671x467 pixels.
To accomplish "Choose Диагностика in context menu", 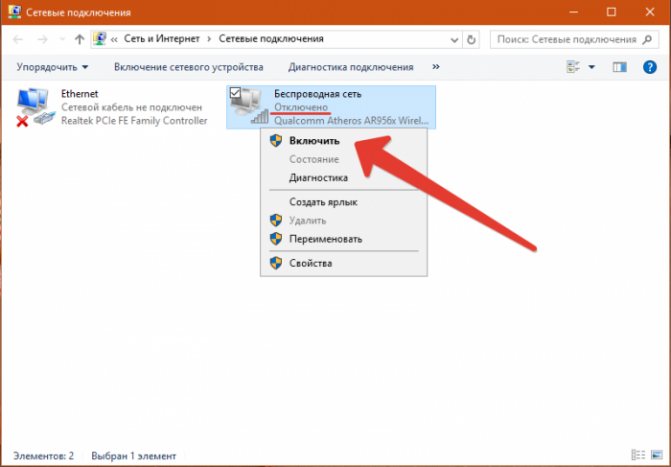I will (318, 178).
